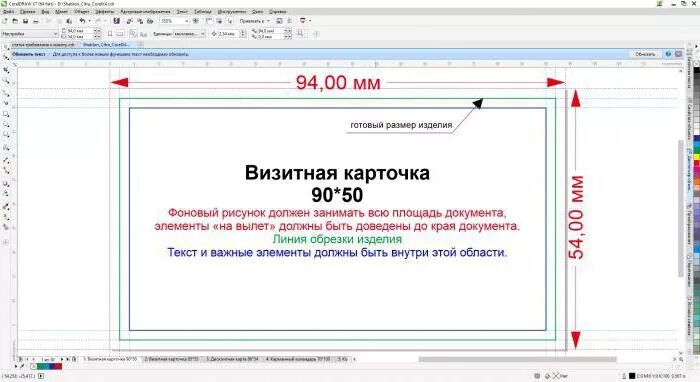Click the Open file toolbar icon
Screen dimensions: 700x382
tap(15, 21)
